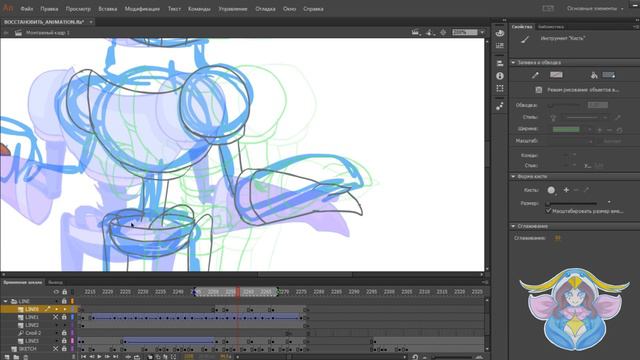Switch to the timeline Вывод tab
The width and height of the screenshot is (640, 360).
55,282
